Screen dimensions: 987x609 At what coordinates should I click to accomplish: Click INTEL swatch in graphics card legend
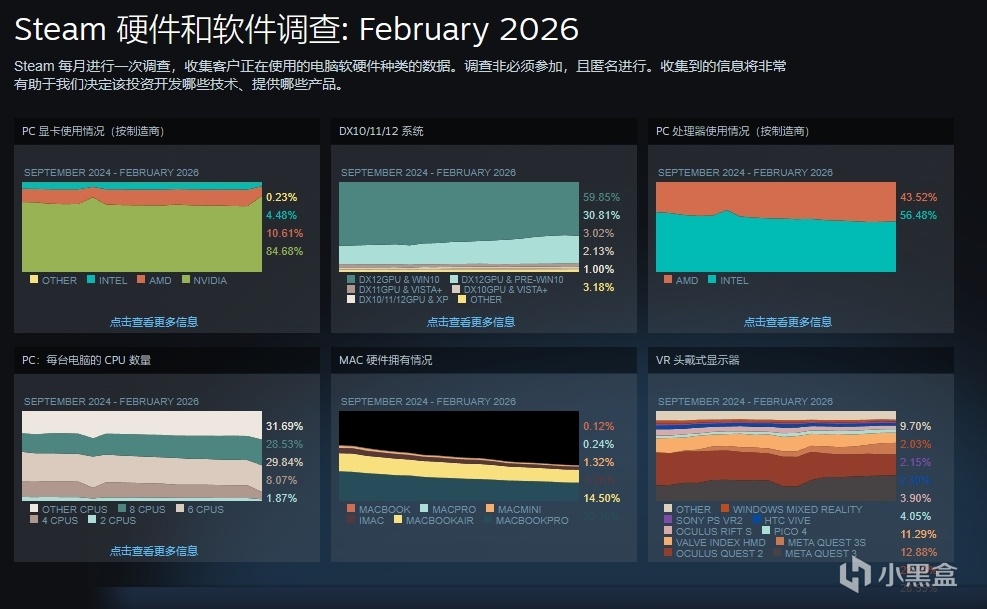pos(91,279)
